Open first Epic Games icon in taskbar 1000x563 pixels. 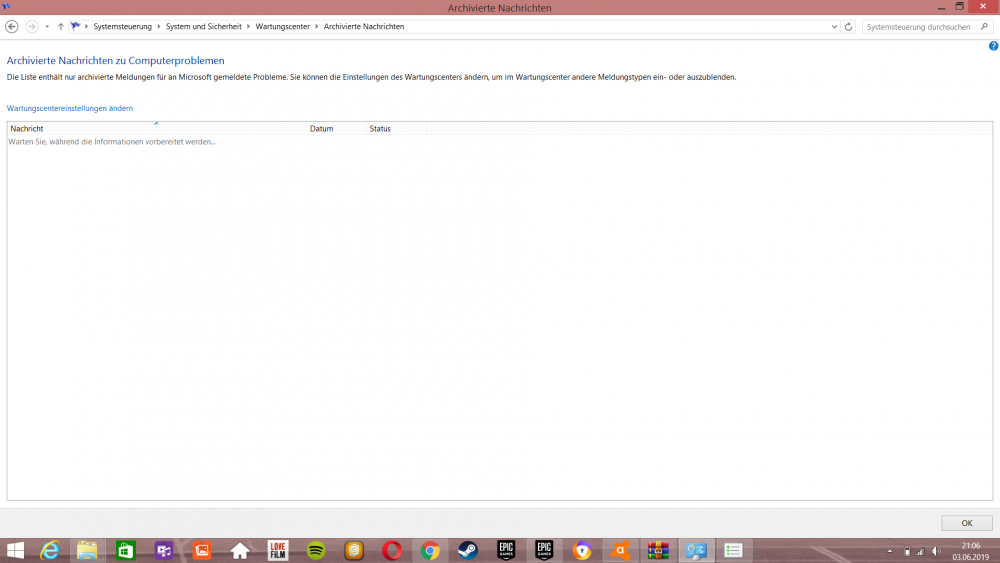[506, 550]
